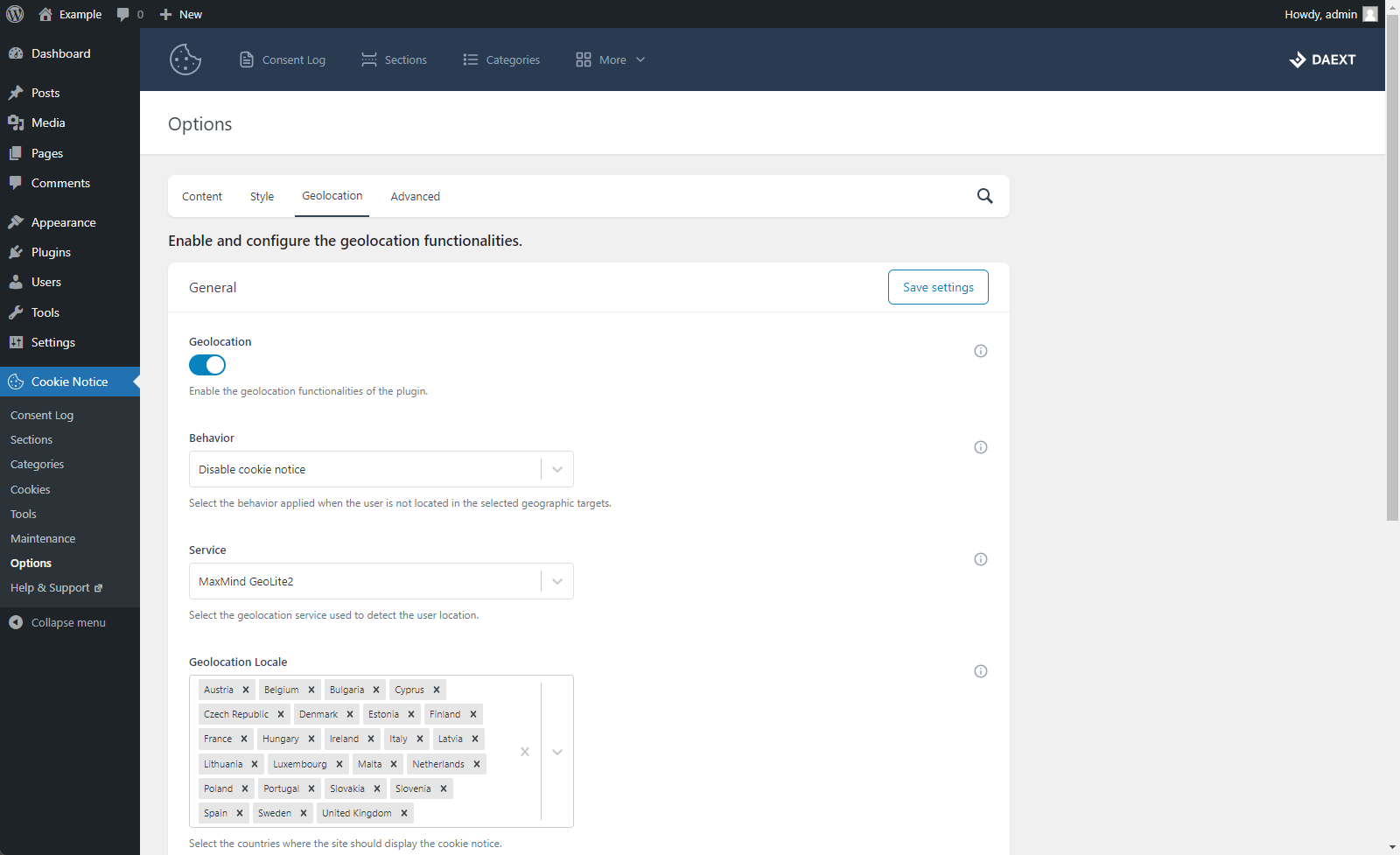
Task: Open the options search magnifier
Action: tap(984, 196)
